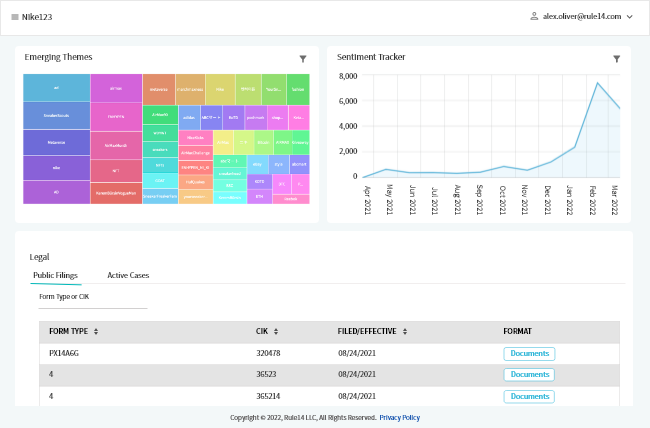Image resolution: width=650 pixels, height=428 pixels.
Task: Sort table by Form Type column arrows
Action: 96,331
